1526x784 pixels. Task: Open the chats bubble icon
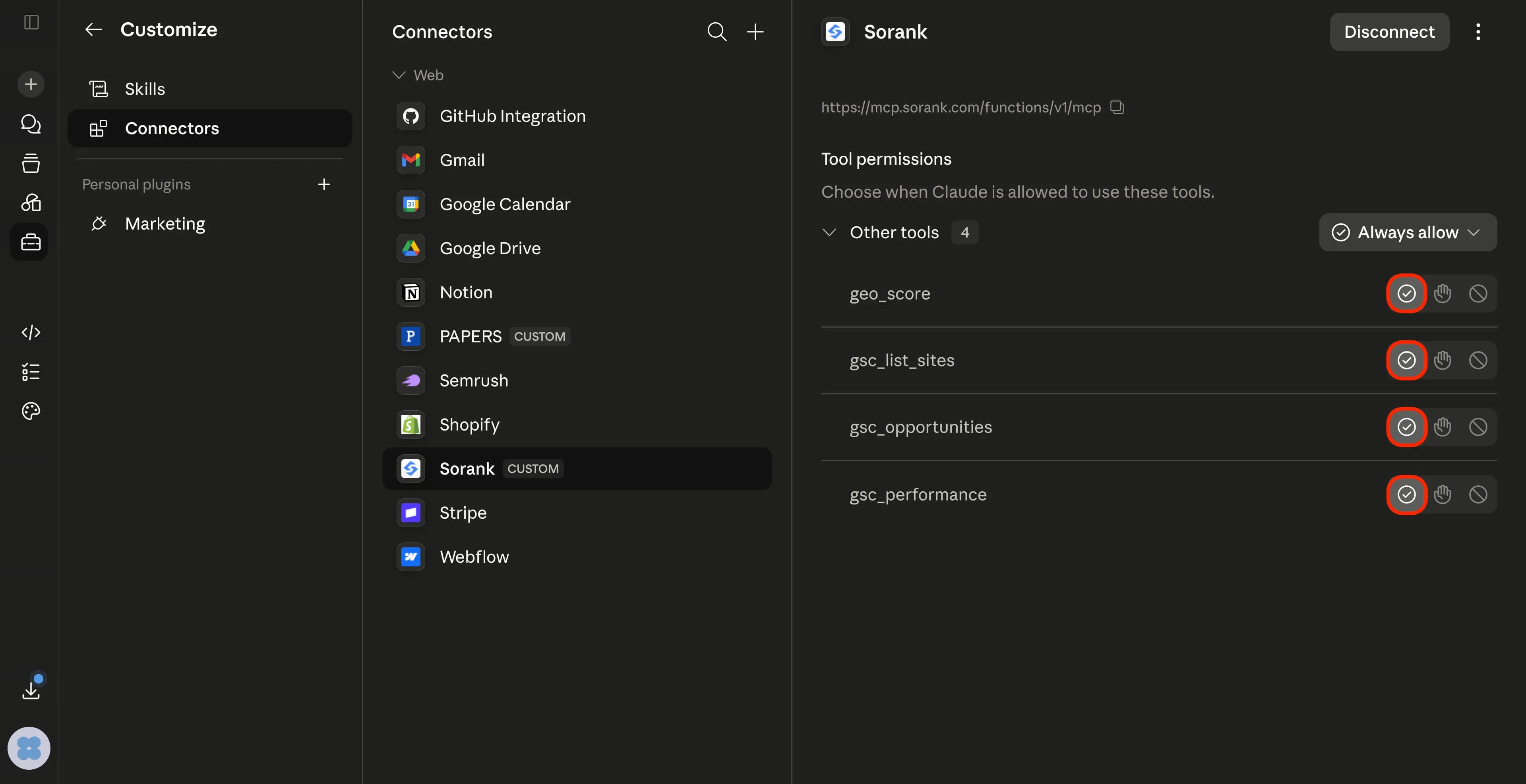coord(31,124)
